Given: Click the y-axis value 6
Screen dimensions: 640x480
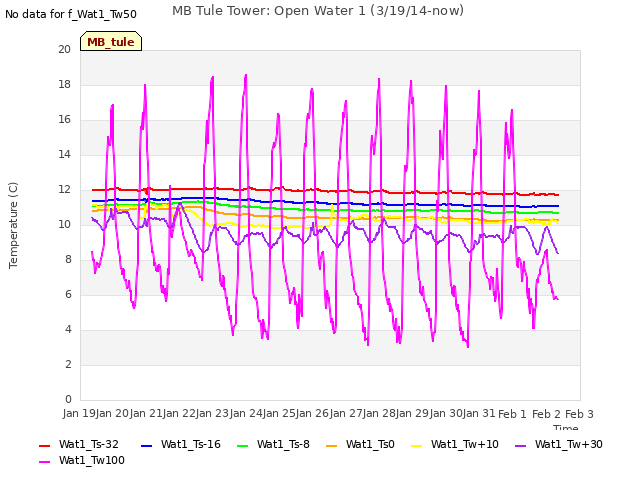Looking at the screenshot, I should (x=68, y=294).
